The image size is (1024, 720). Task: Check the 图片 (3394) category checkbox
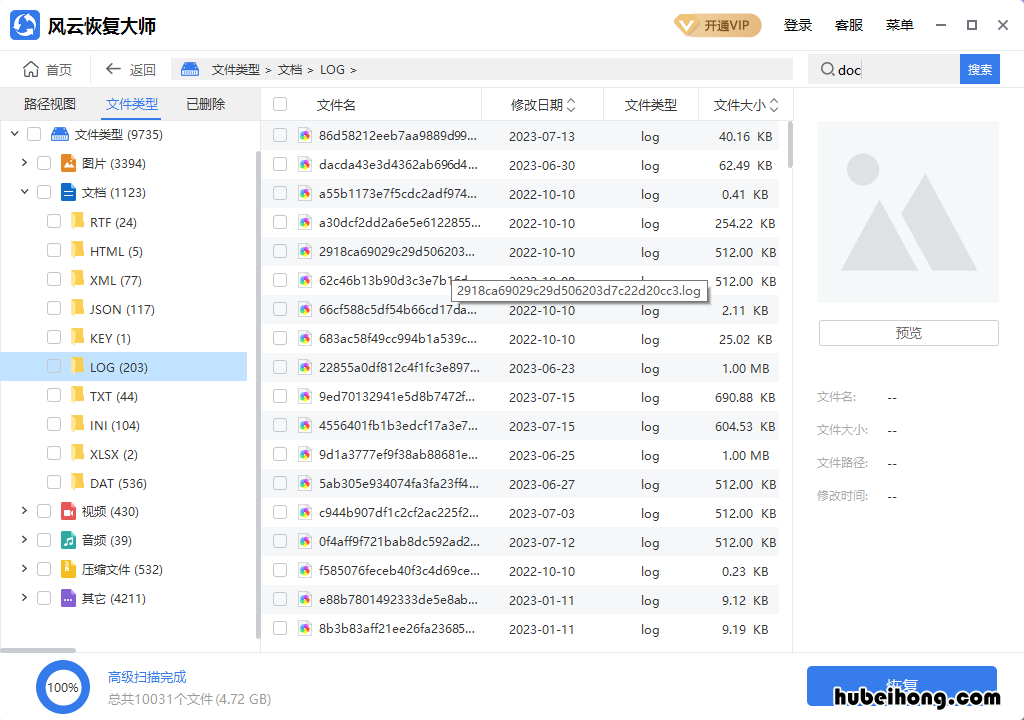44,163
